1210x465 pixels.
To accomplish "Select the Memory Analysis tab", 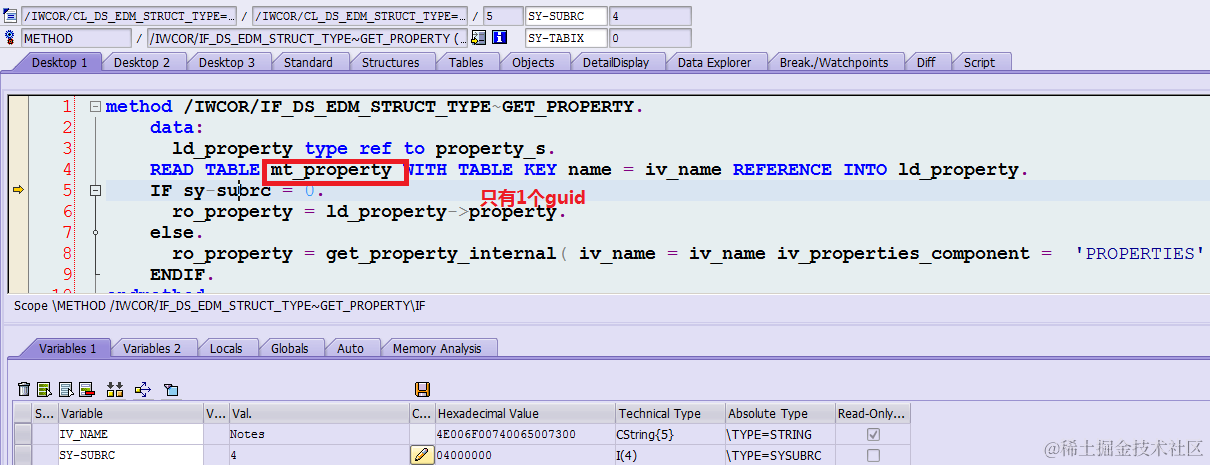I will tap(437, 348).
